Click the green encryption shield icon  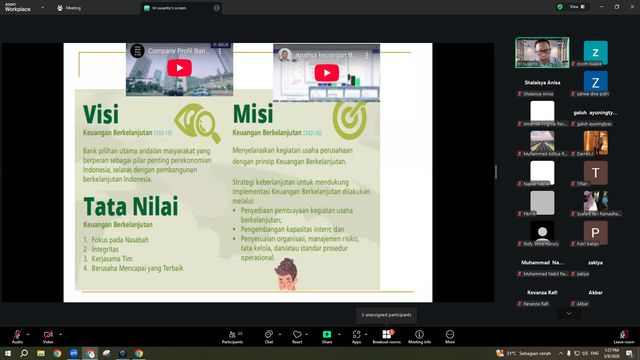(560, 7)
